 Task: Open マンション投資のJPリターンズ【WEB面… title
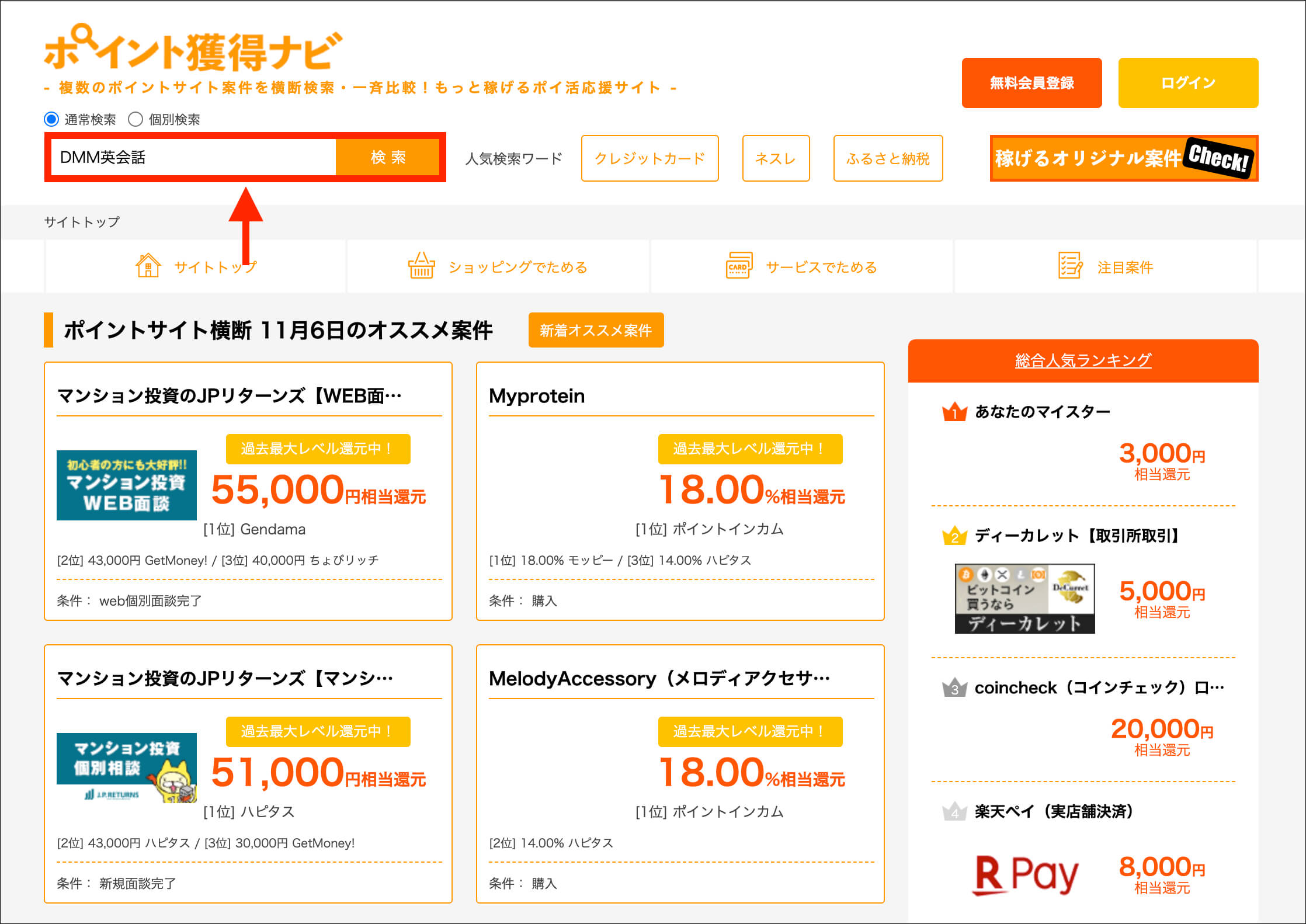[229, 396]
